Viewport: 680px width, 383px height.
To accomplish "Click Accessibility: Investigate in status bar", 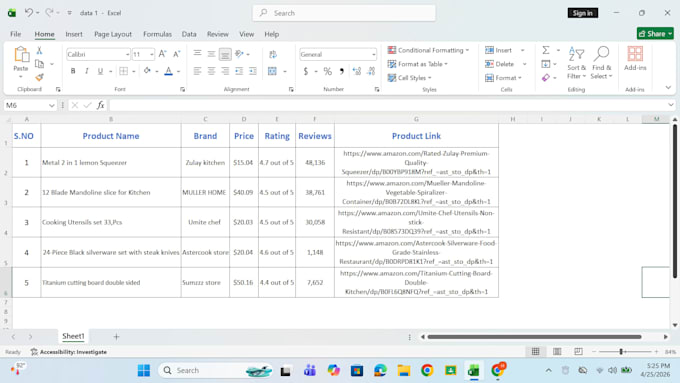I will click(69, 352).
